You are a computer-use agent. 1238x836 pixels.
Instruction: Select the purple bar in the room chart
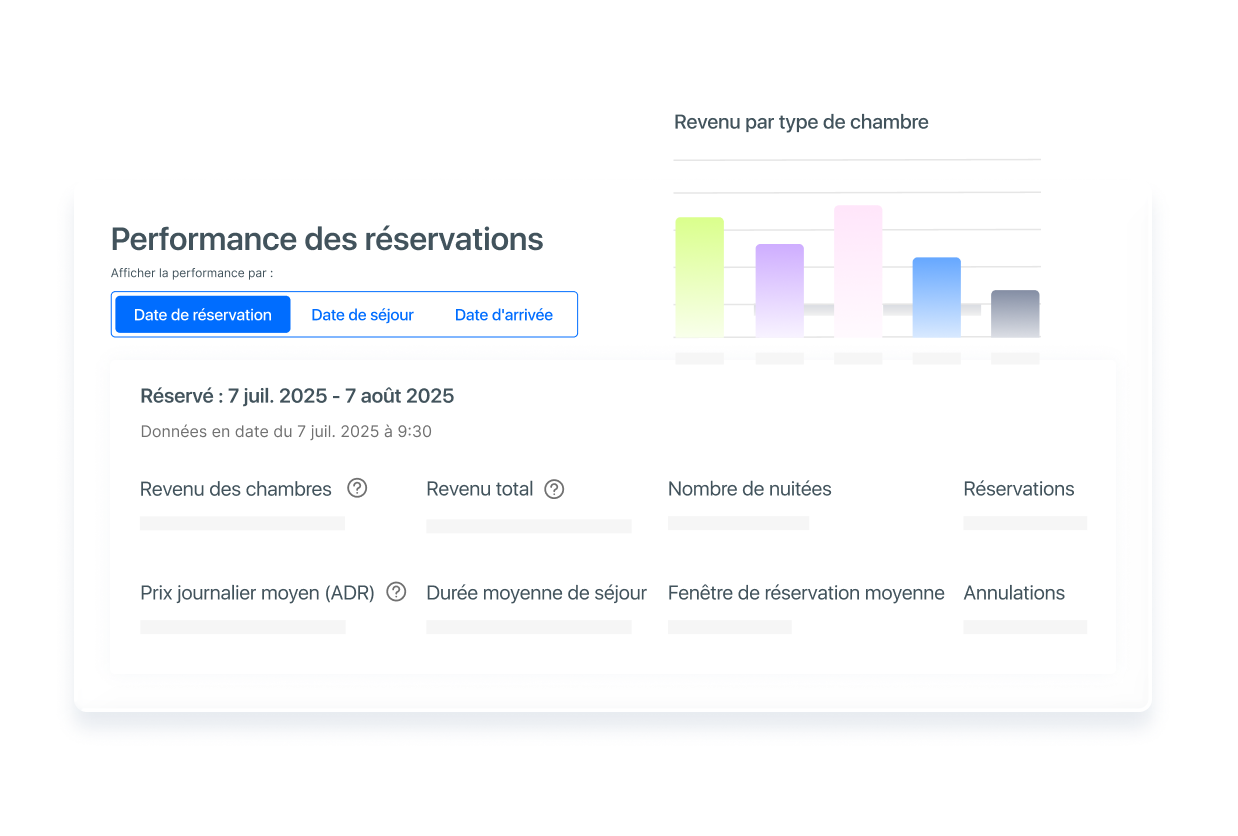[779, 290]
